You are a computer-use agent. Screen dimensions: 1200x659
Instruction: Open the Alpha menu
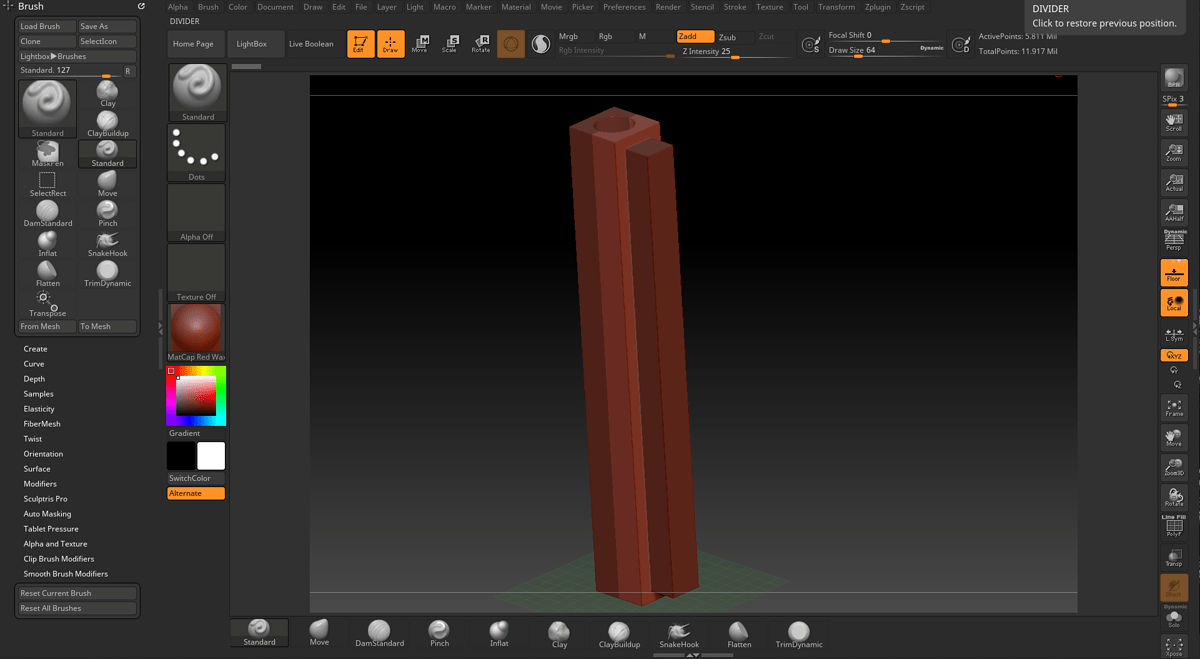[x=177, y=7]
